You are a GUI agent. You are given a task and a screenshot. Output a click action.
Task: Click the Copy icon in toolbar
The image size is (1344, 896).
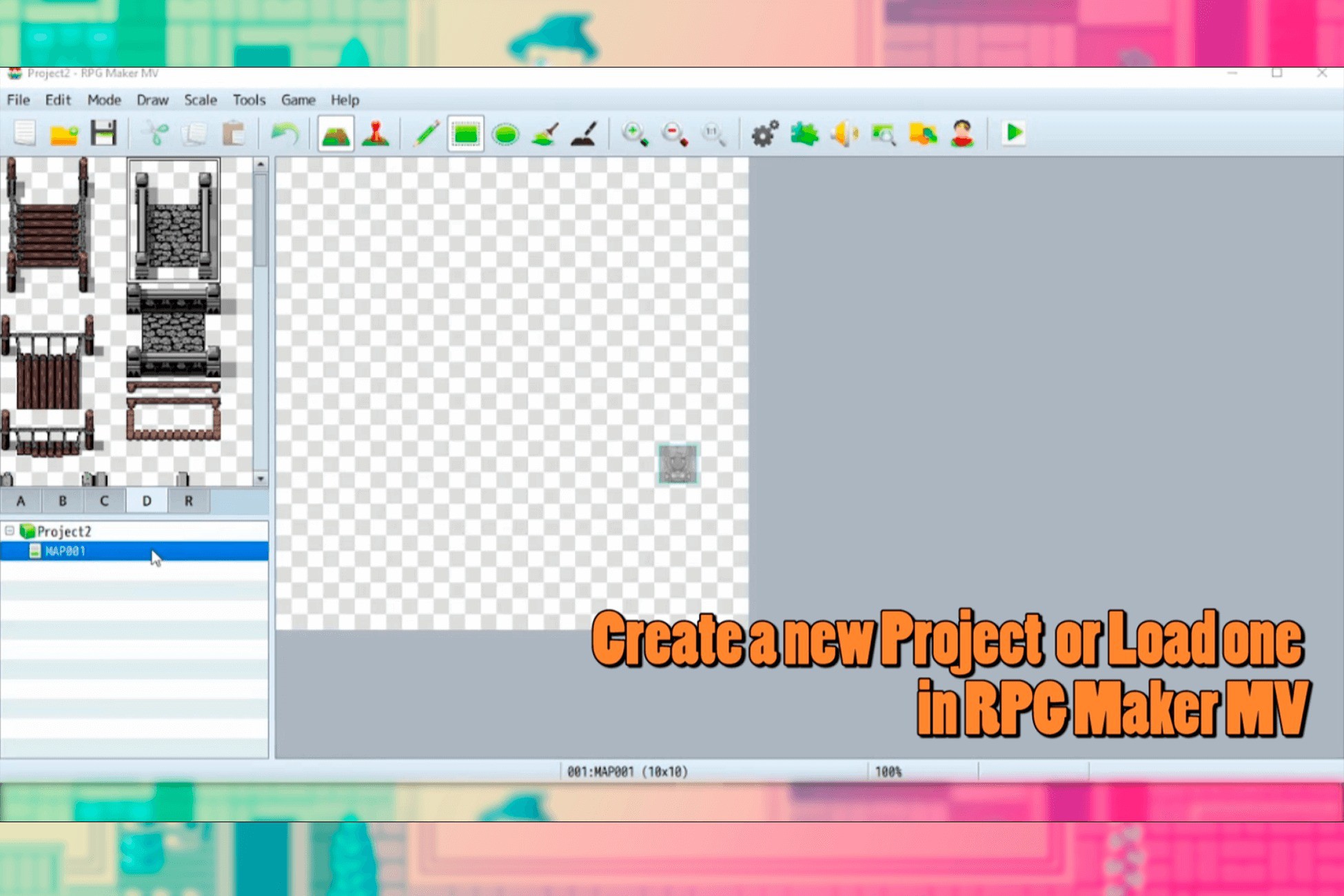pyautogui.click(x=194, y=133)
